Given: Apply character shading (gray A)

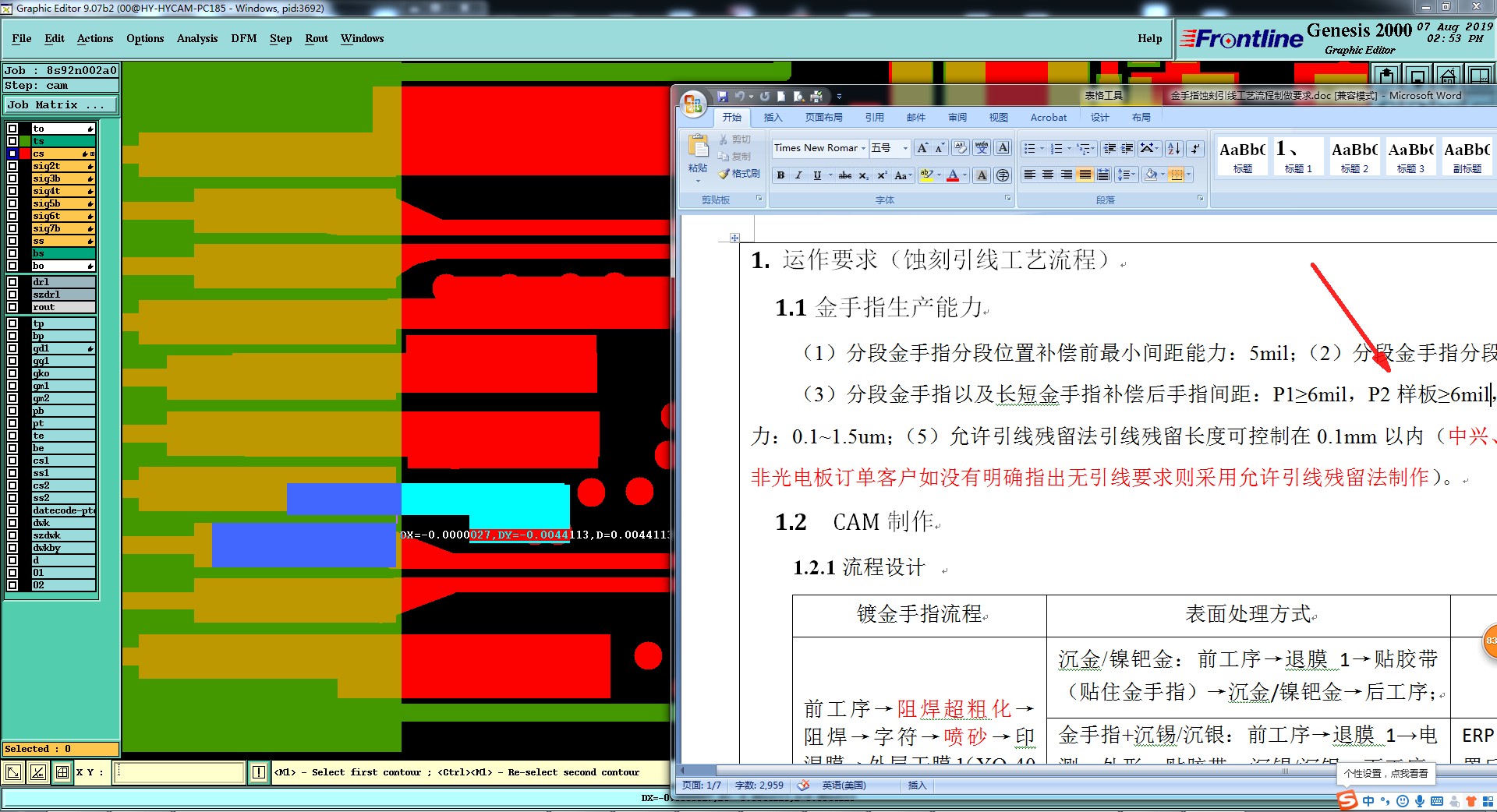Looking at the screenshot, I should click(982, 175).
